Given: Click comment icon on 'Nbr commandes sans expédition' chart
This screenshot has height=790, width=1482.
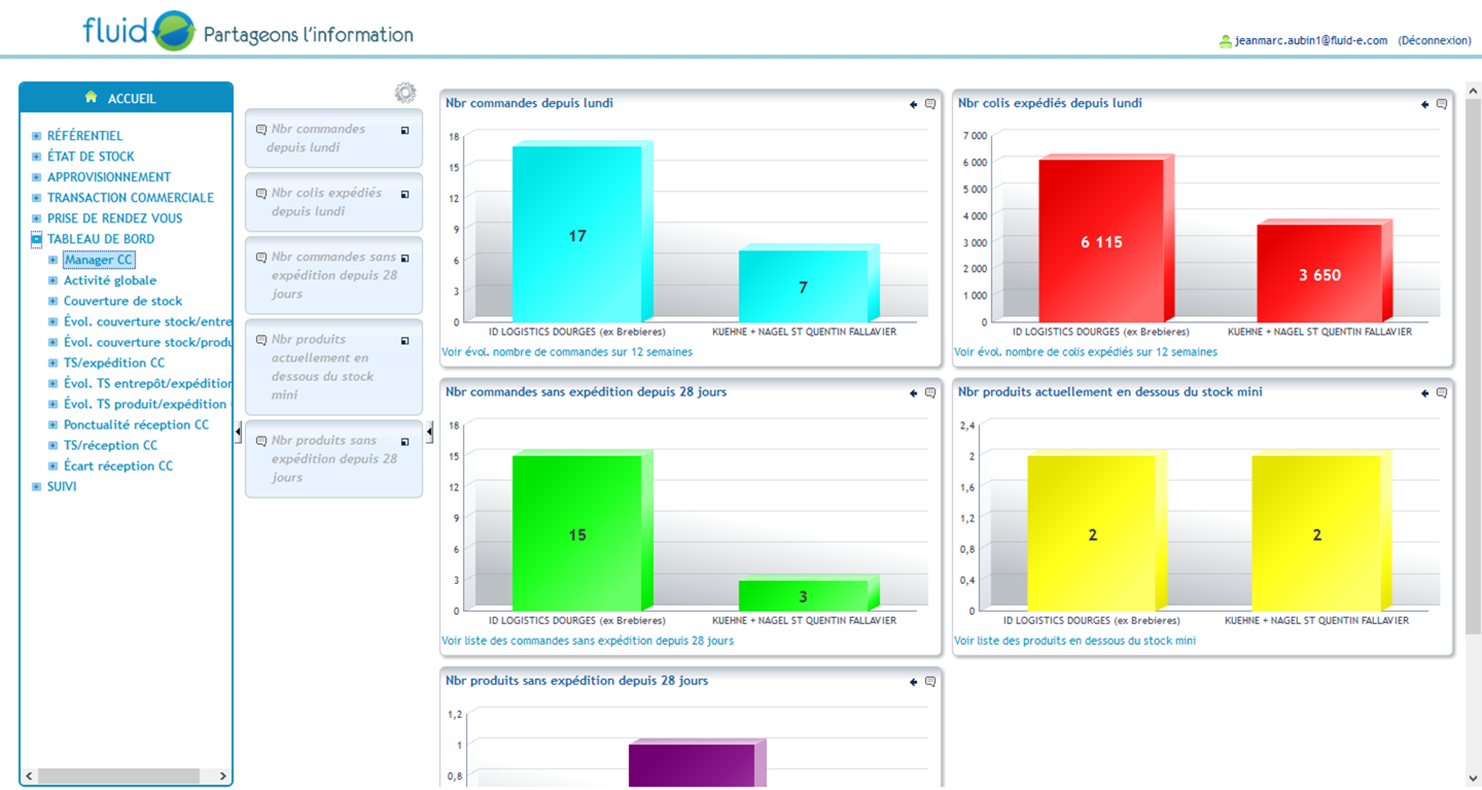Looking at the screenshot, I should (x=930, y=393).
